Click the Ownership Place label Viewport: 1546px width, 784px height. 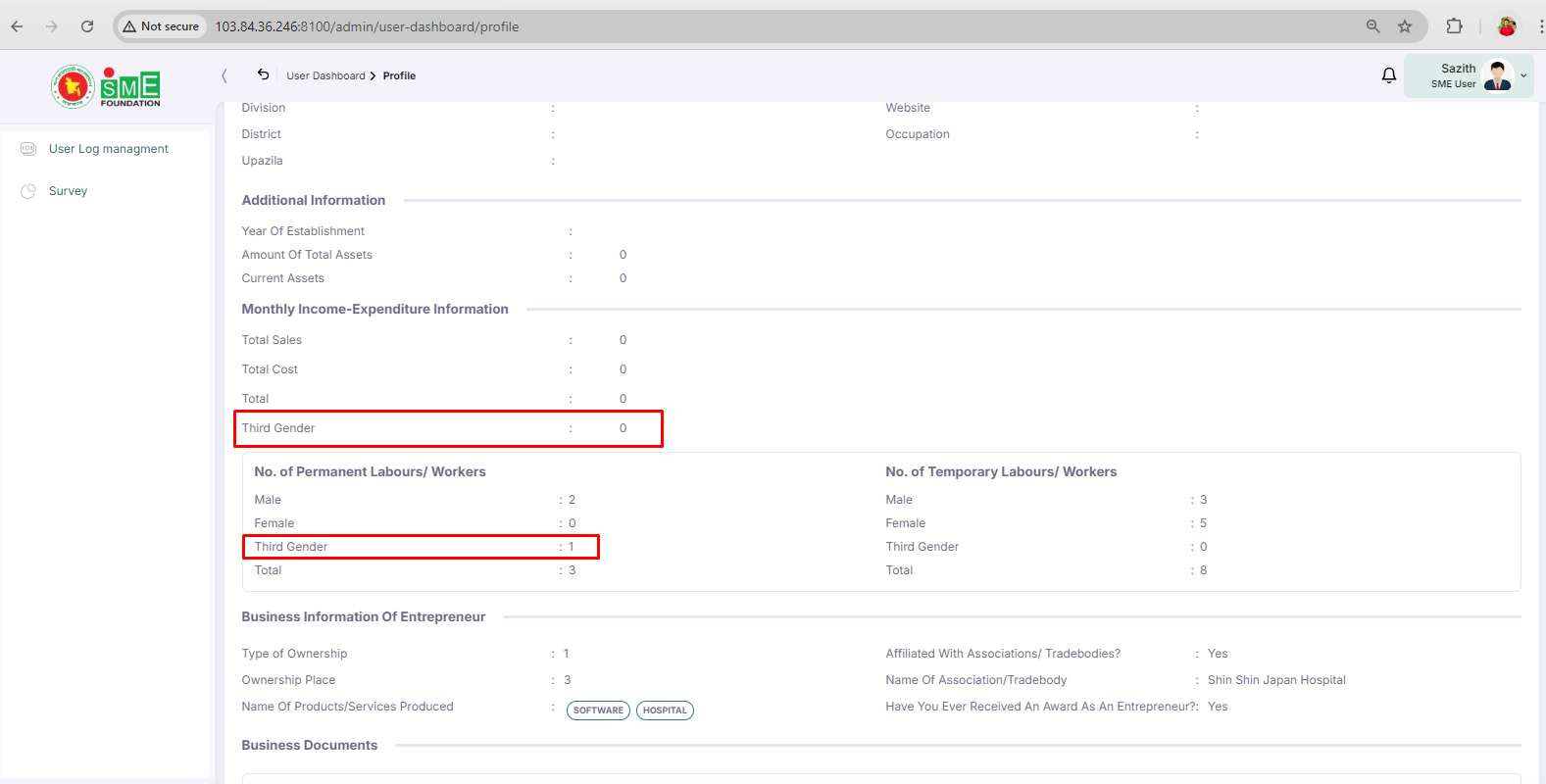288,680
